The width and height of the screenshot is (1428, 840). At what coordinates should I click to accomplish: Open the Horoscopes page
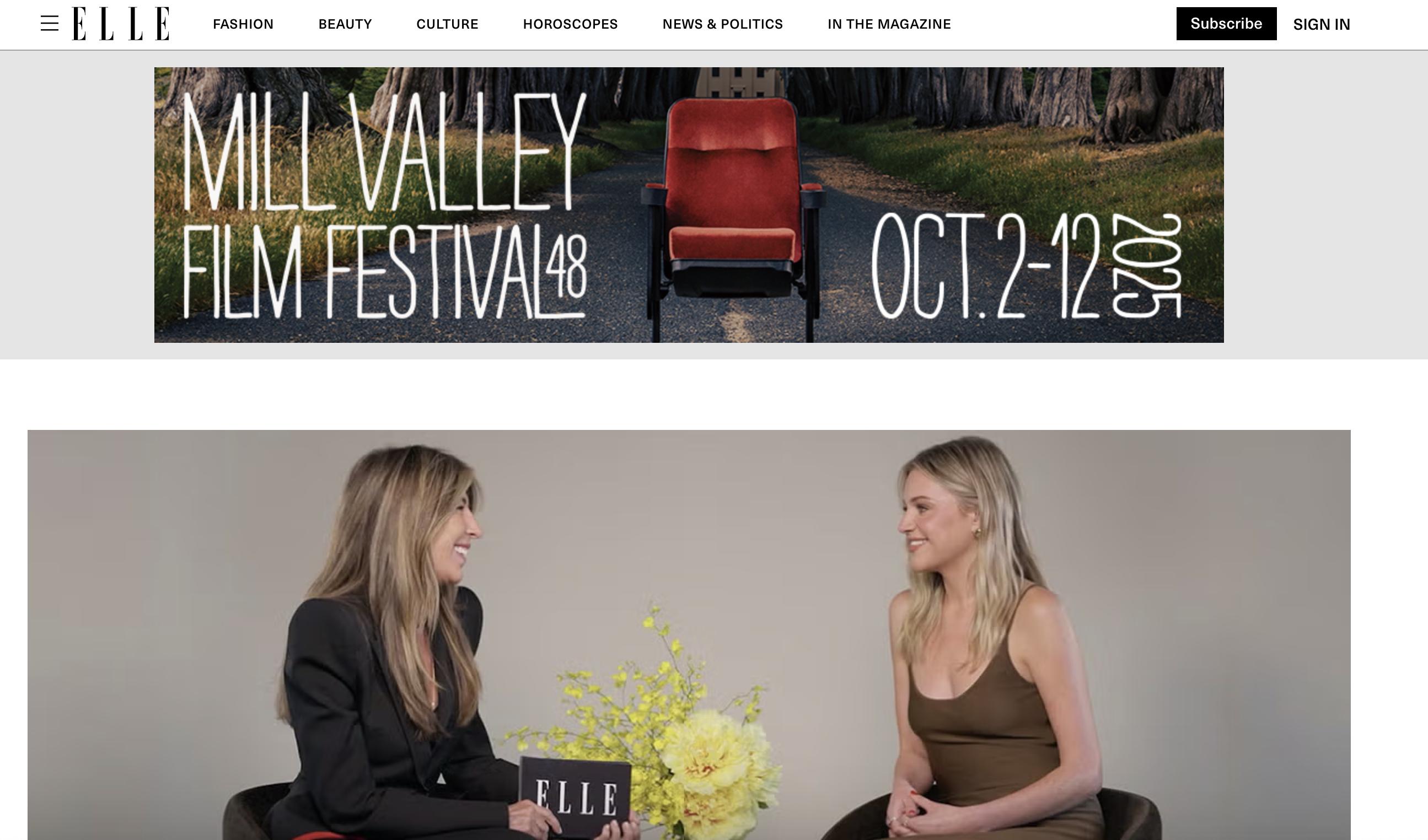(571, 24)
